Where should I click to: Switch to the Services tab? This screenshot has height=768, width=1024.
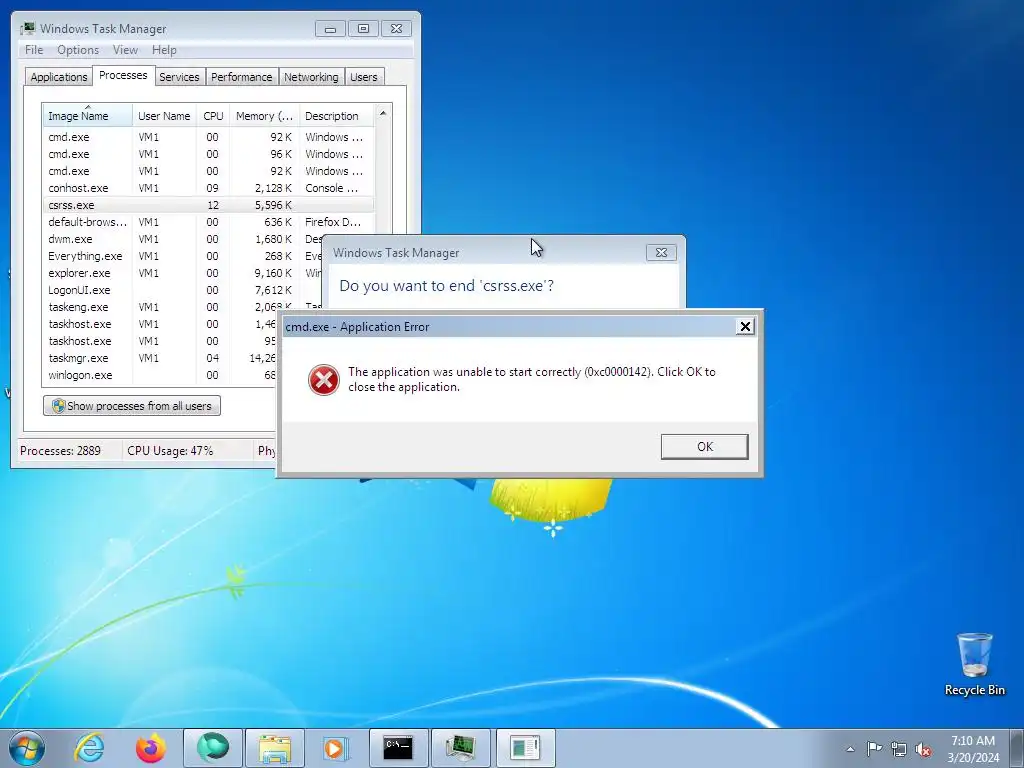click(179, 77)
